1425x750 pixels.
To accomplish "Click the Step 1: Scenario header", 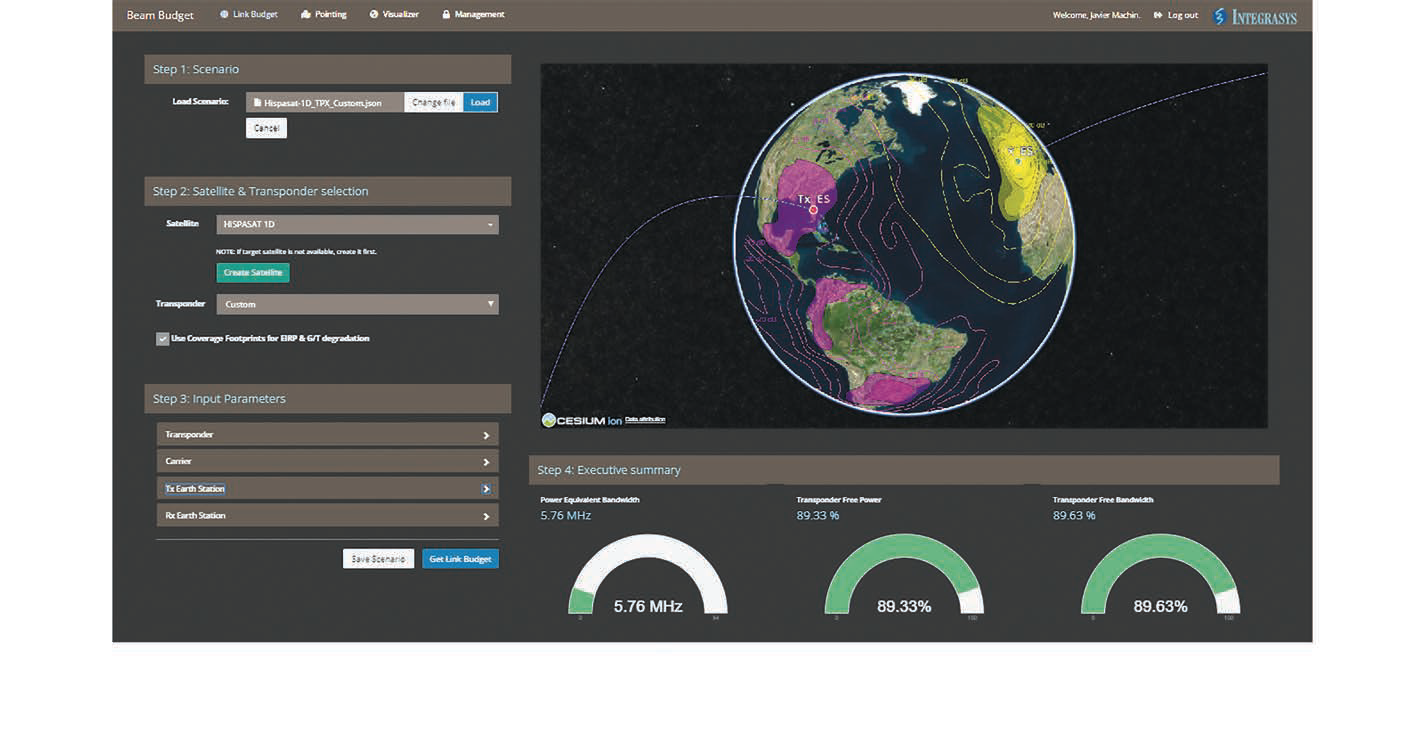I will [328, 69].
